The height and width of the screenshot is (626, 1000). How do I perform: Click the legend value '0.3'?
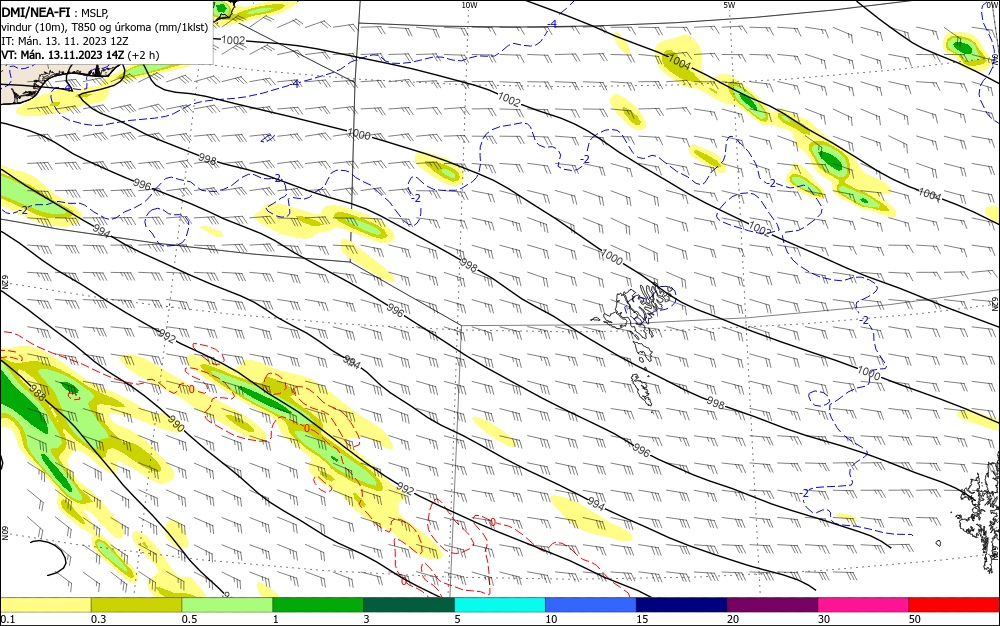[99, 619]
